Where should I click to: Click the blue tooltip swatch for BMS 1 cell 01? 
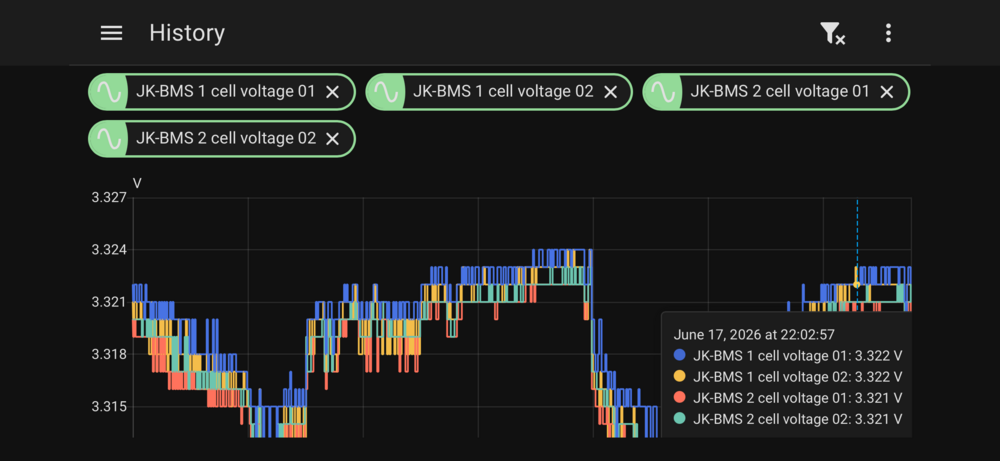coord(680,355)
